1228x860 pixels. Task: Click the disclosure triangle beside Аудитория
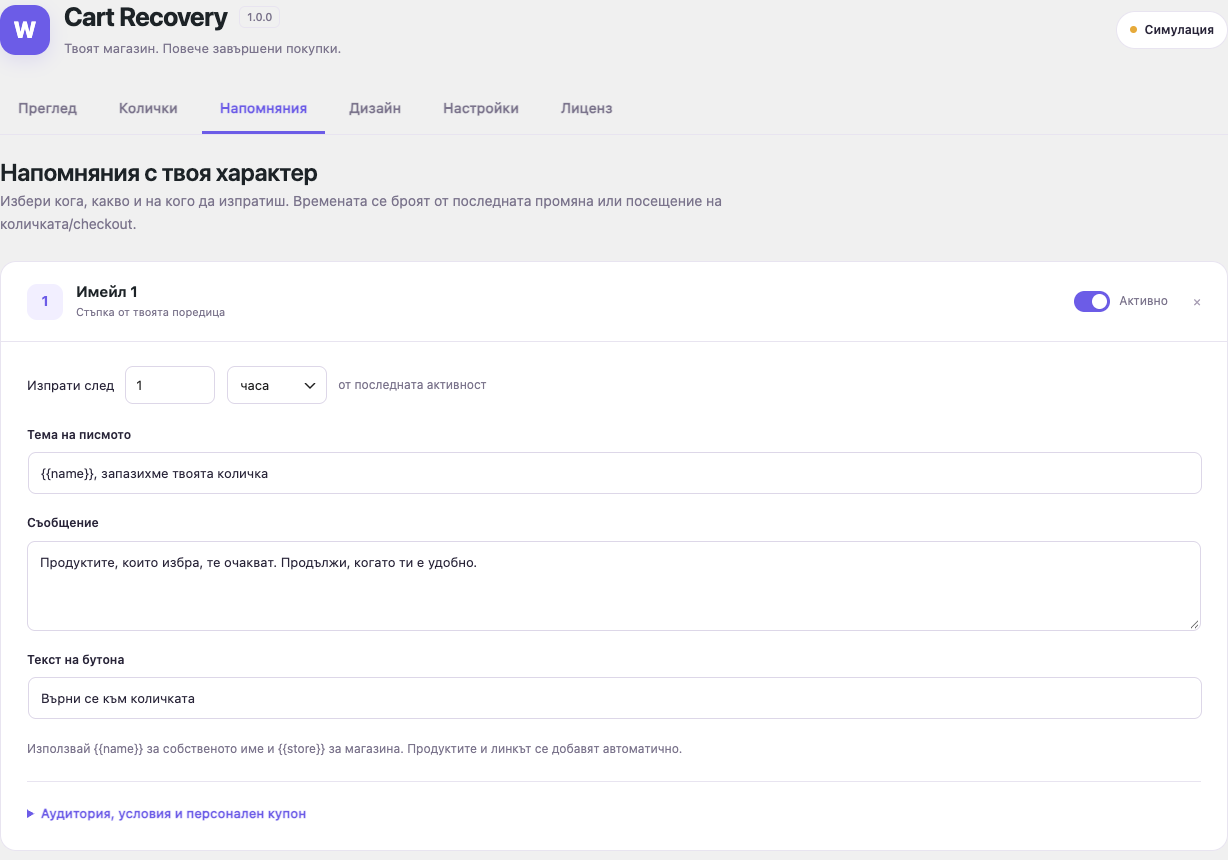click(31, 814)
